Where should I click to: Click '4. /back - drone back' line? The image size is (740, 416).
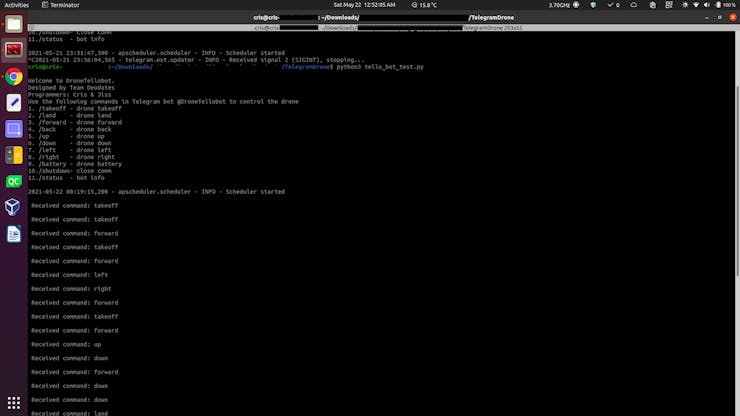pos(69,129)
